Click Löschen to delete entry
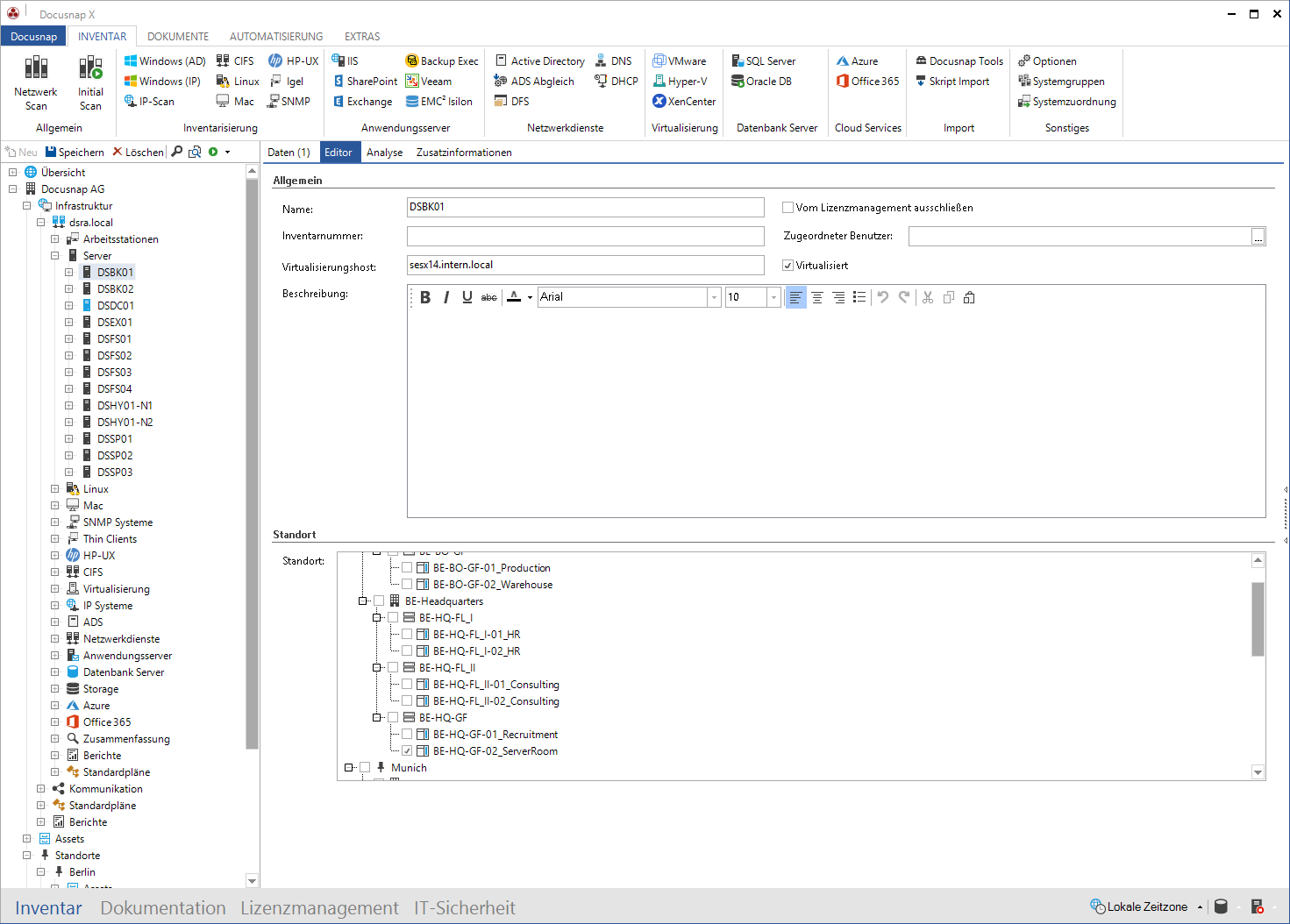 pos(138,153)
